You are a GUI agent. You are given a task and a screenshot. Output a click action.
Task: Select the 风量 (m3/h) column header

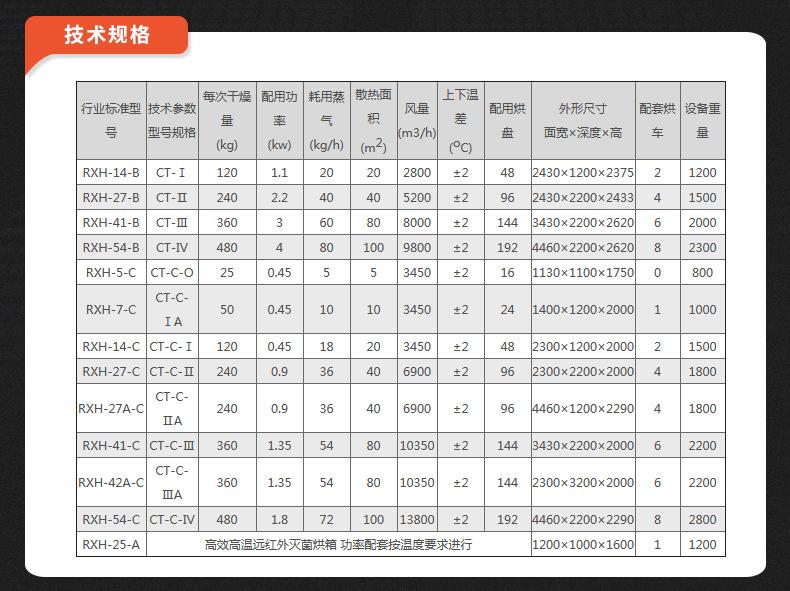pyautogui.click(x=417, y=120)
